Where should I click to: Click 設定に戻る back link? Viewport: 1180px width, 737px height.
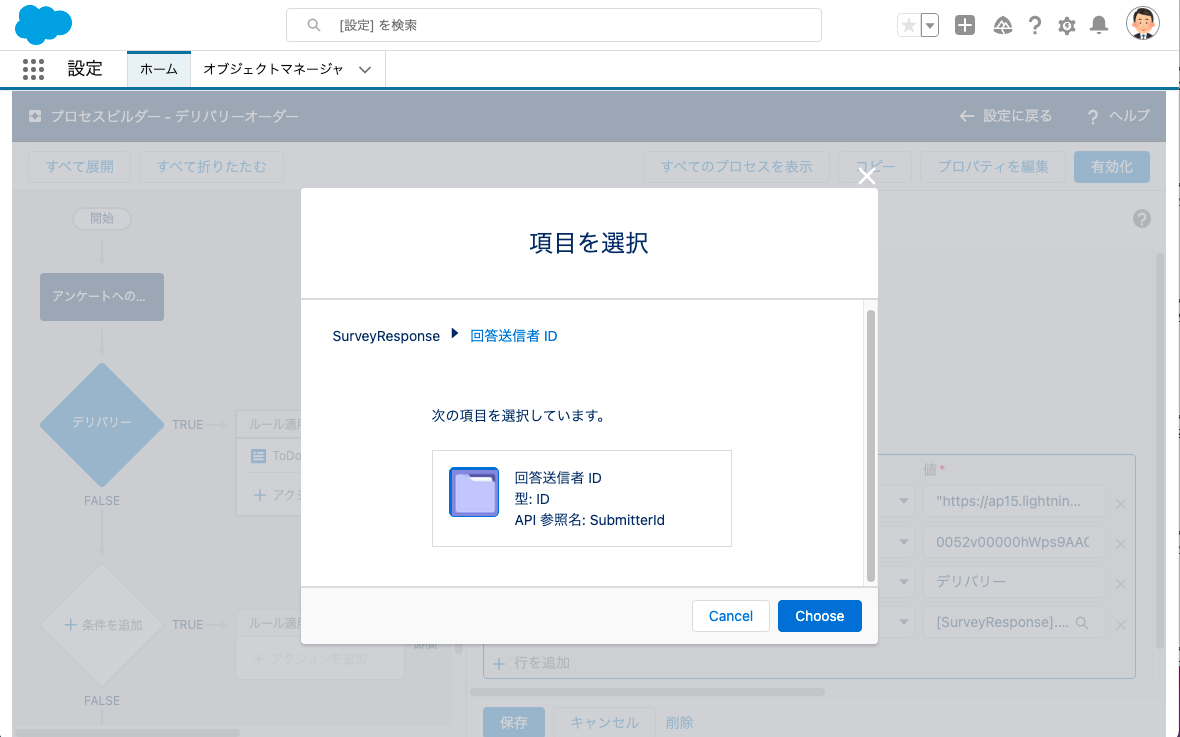[1005, 116]
